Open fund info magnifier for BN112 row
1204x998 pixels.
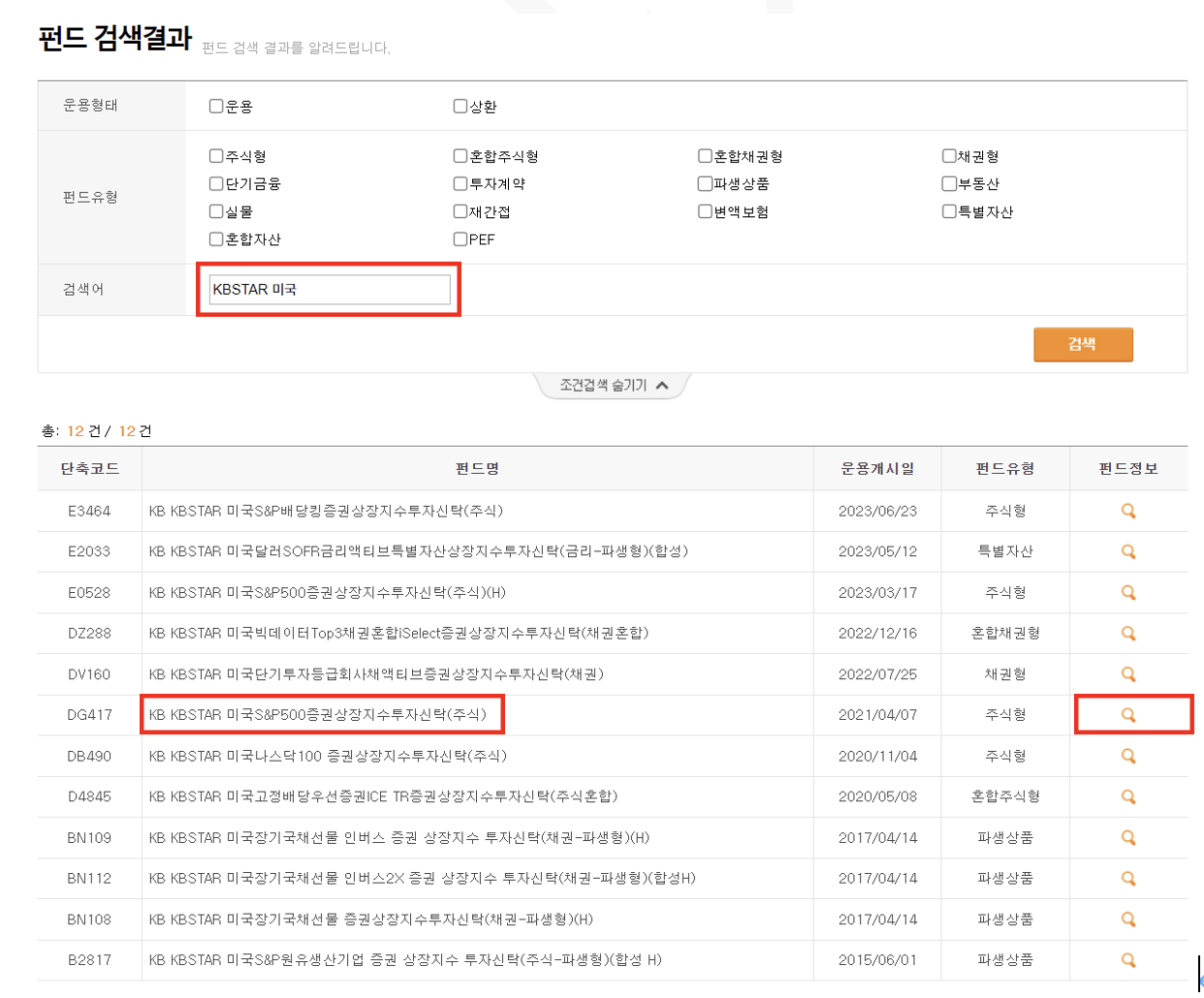(x=1128, y=878)
